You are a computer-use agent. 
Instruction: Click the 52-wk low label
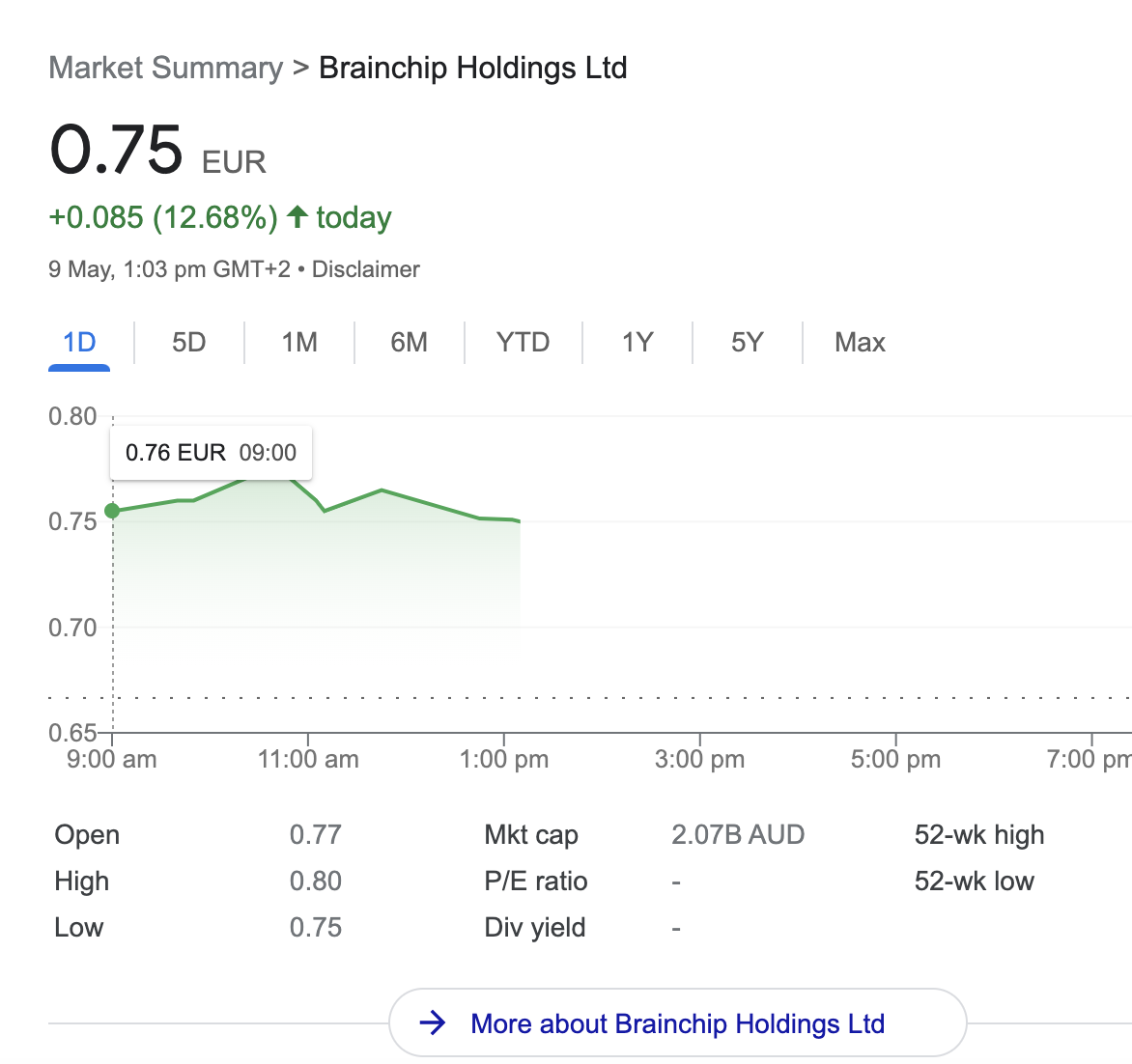[x=974, y=882]
